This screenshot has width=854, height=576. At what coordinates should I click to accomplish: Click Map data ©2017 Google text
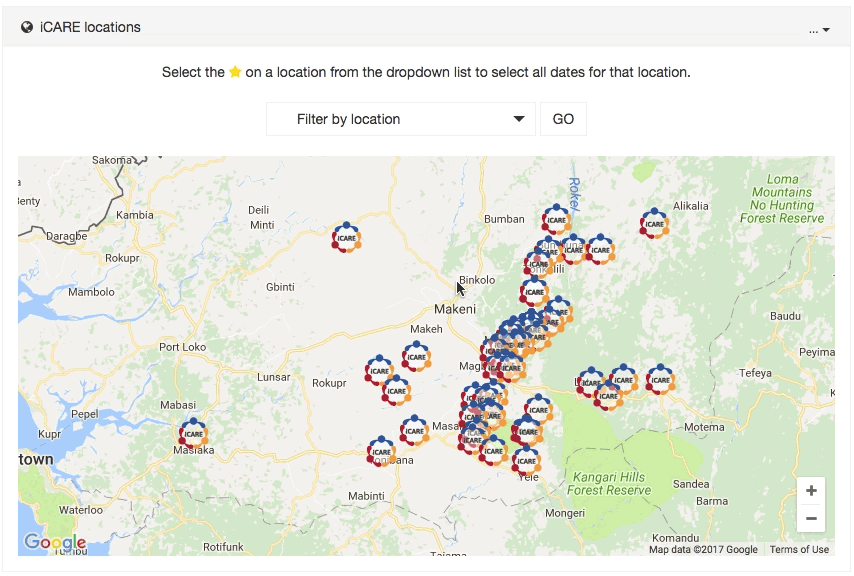703,549
